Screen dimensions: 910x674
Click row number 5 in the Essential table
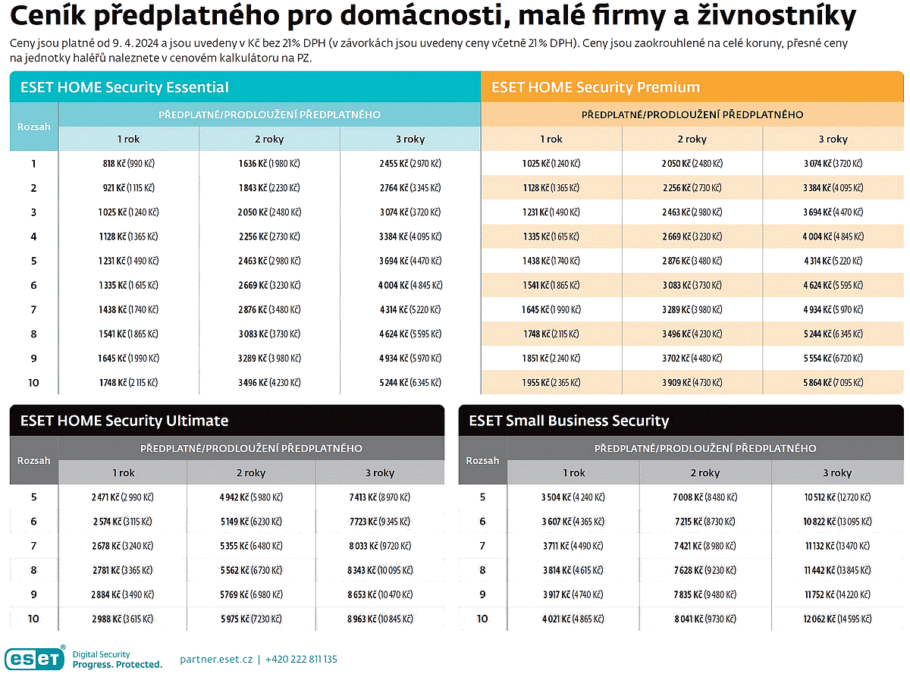(34, 261)
